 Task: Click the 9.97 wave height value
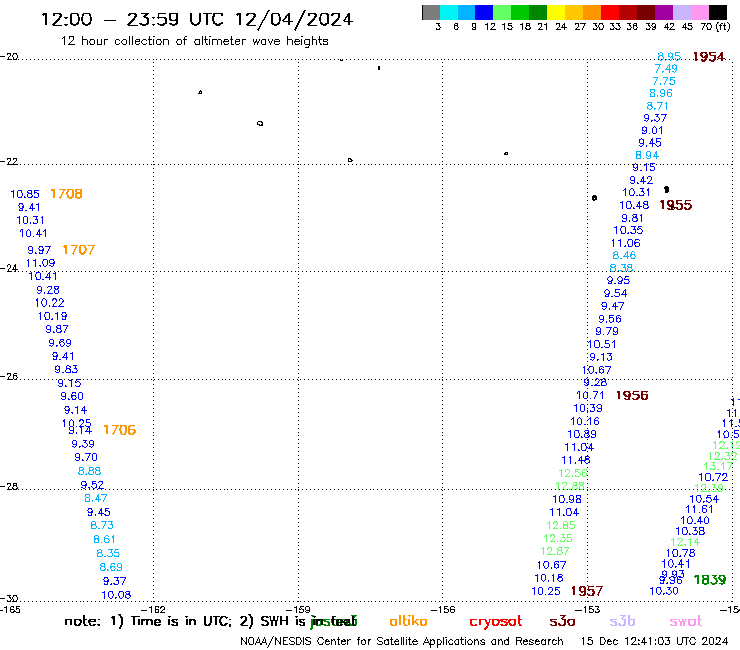[39, 250]
